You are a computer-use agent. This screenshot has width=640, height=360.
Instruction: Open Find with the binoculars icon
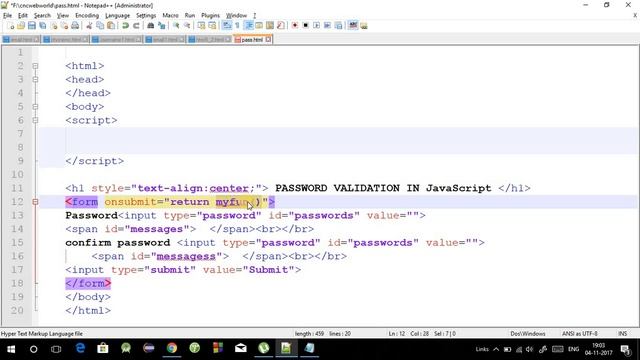pos(151,26)
